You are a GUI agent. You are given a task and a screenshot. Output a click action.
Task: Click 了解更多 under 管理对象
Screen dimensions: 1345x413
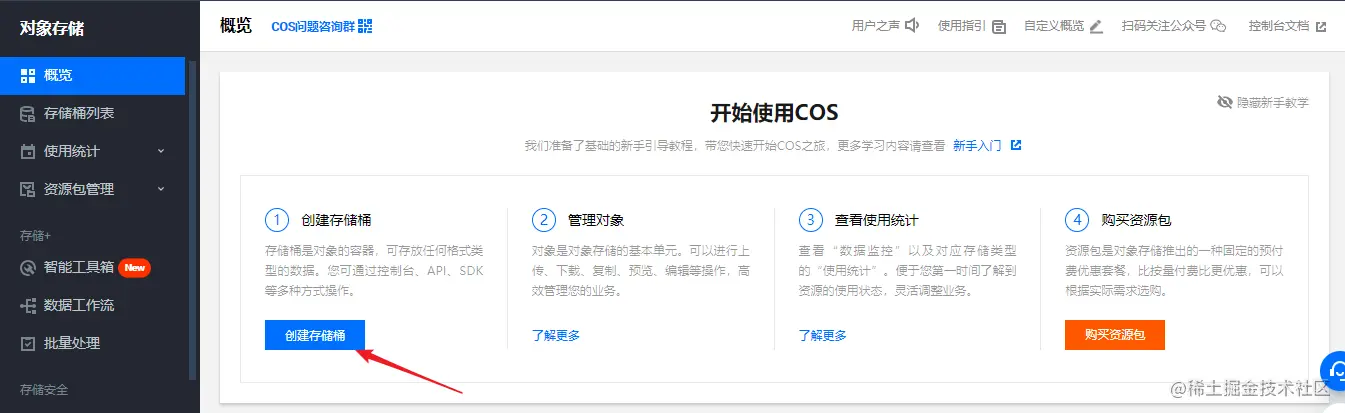[x=556, y=335]
